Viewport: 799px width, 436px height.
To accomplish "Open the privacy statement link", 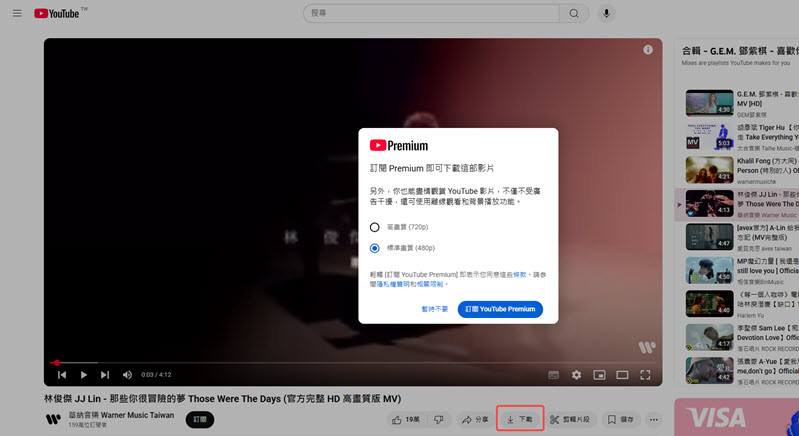I will coord(392,284).
